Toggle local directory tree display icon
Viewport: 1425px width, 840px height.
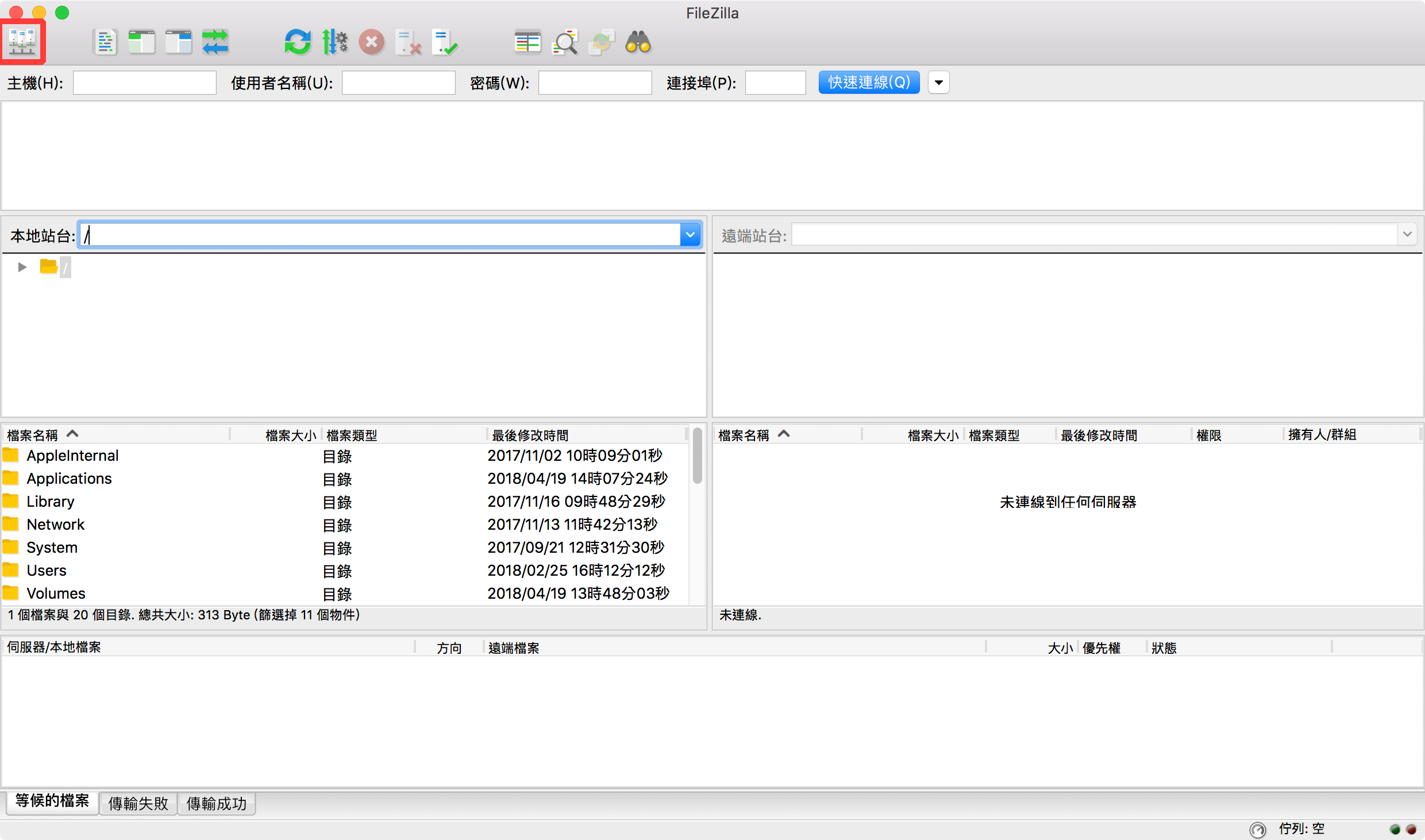point(141,43)
